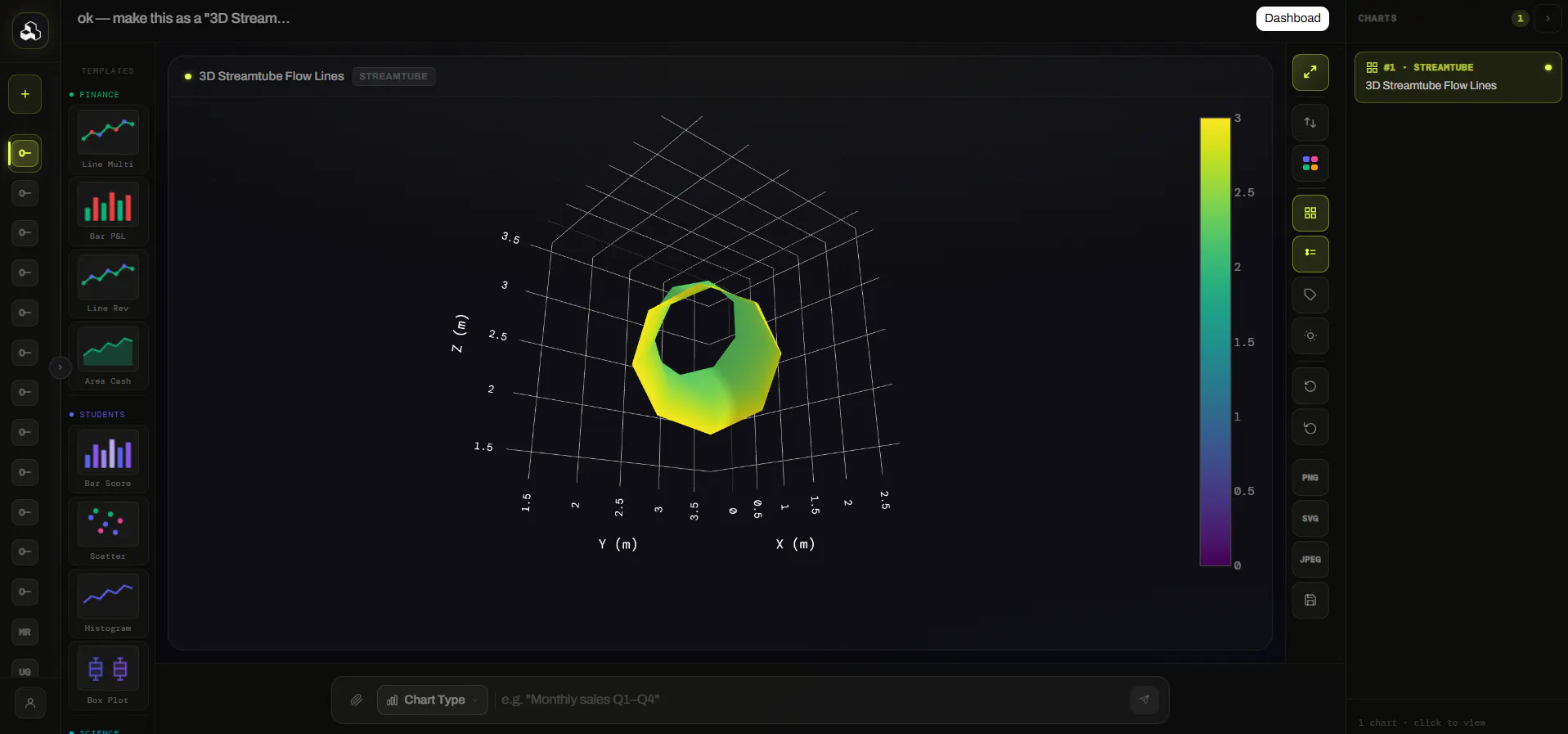This screenshot has height=734, width=1568.
Task: Select the #1 Streamtube chart card
Action: tap(1458, 77)
